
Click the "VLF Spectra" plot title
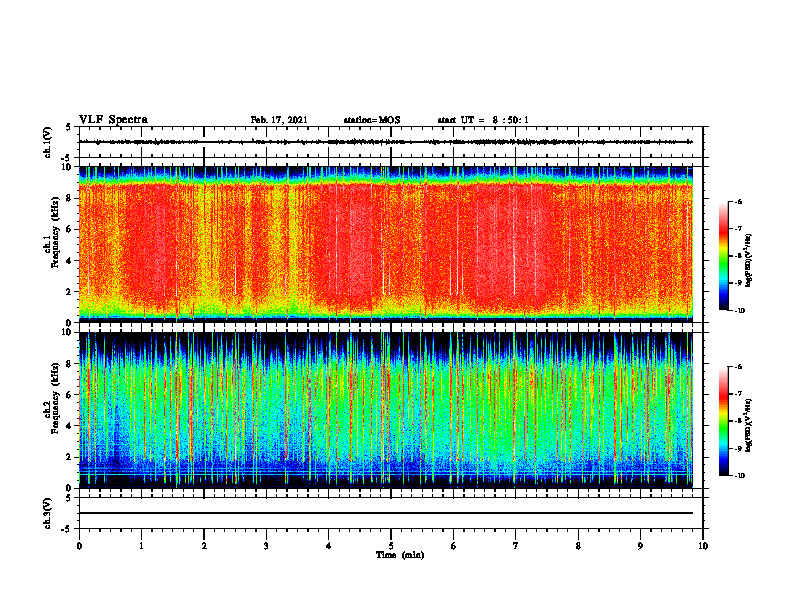[113, 120]
